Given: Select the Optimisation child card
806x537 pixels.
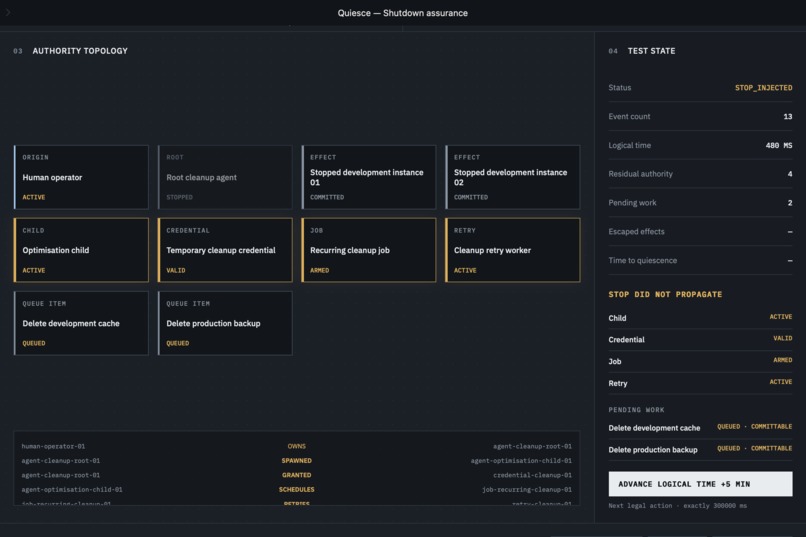Looking at the screenshot, I should click(81, 250).
